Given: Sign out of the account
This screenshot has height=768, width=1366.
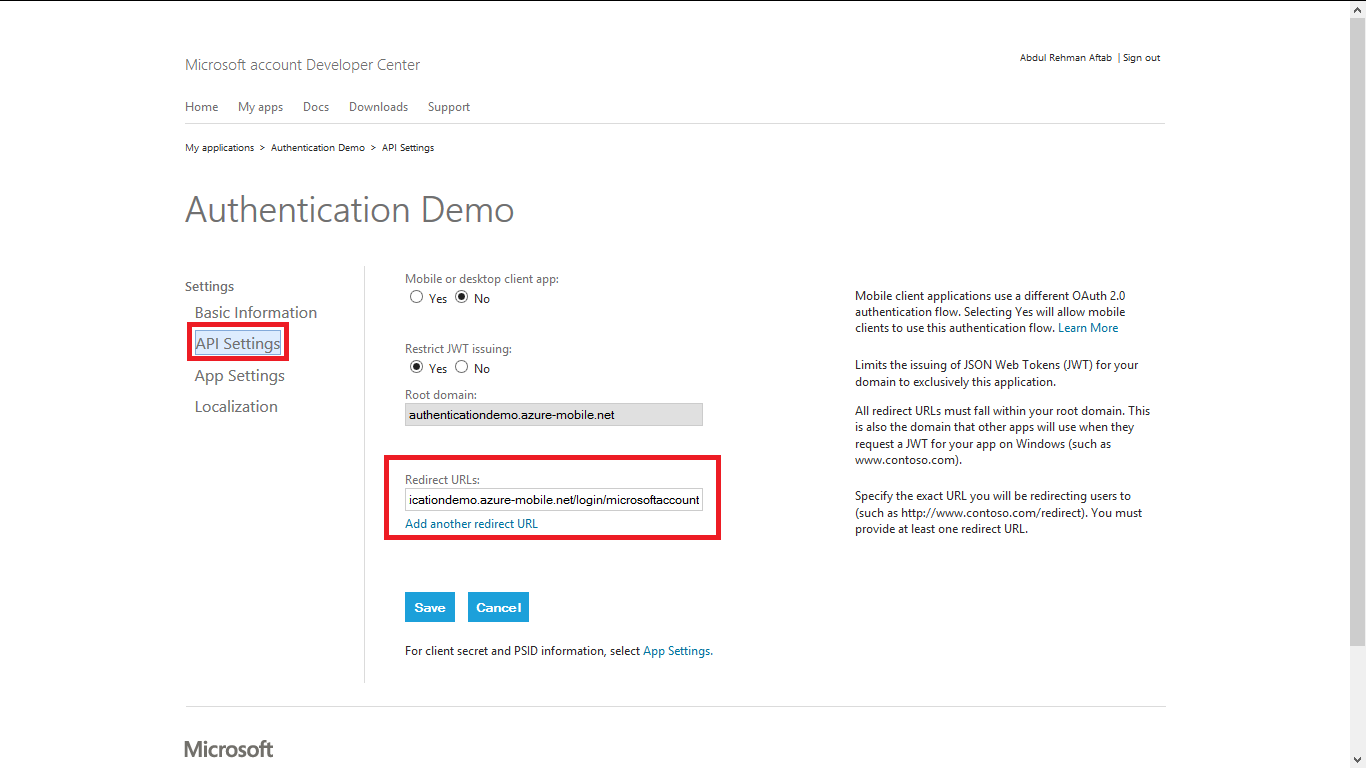Looking at the screenshot, I should pos(1141,58).
